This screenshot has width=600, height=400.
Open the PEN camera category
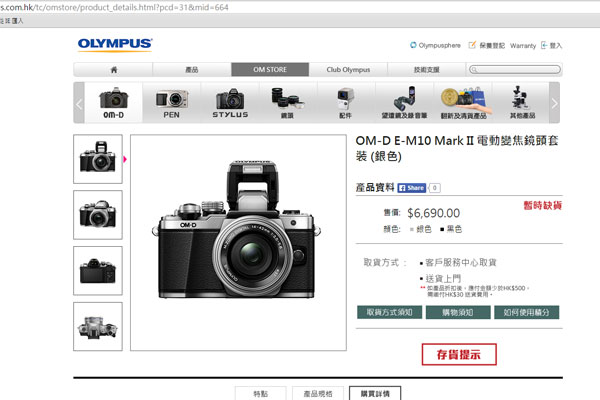tap(172, 103)
